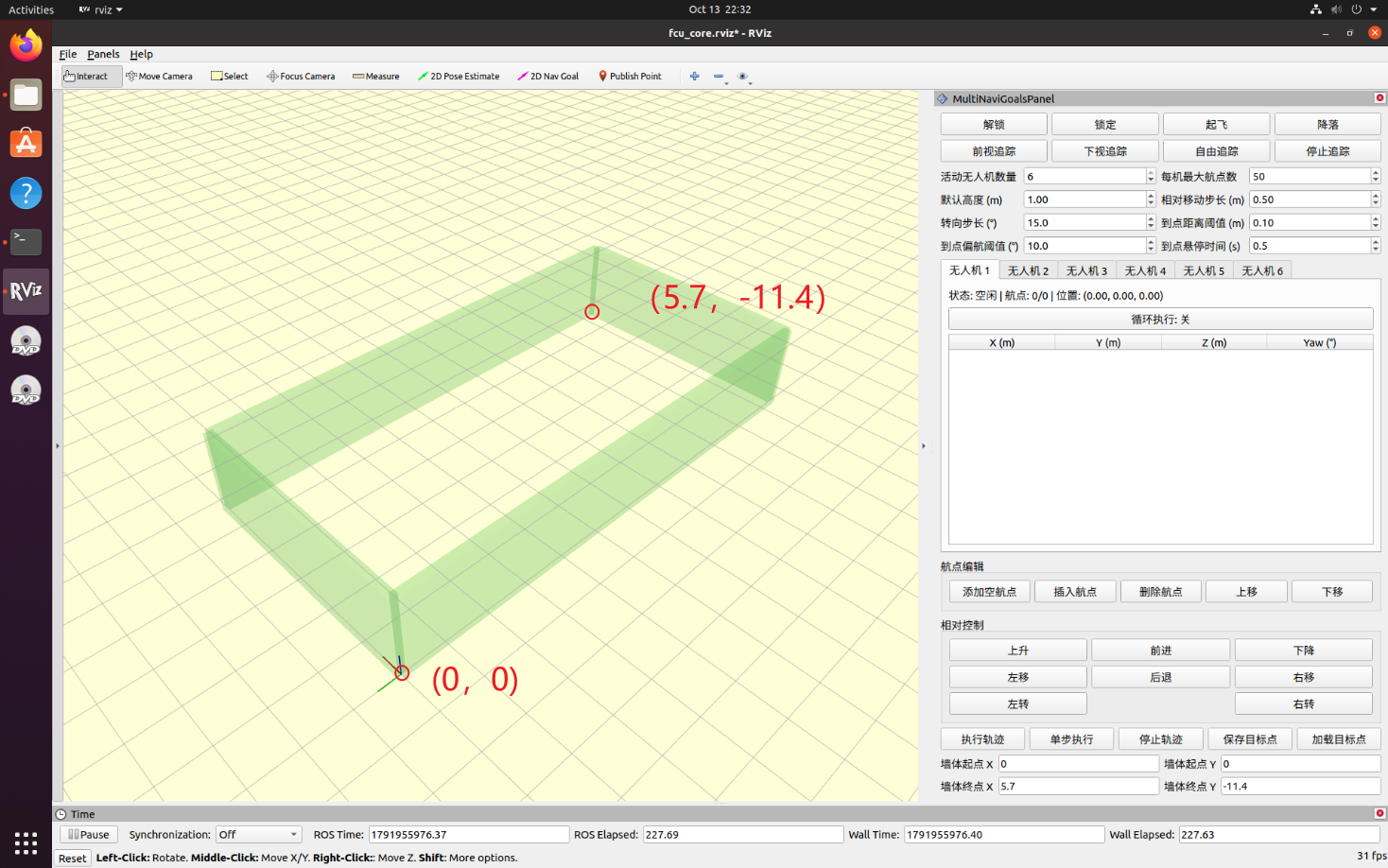Activate the Publish Point tool
1388x868 pixels.
tap(630, 77)
